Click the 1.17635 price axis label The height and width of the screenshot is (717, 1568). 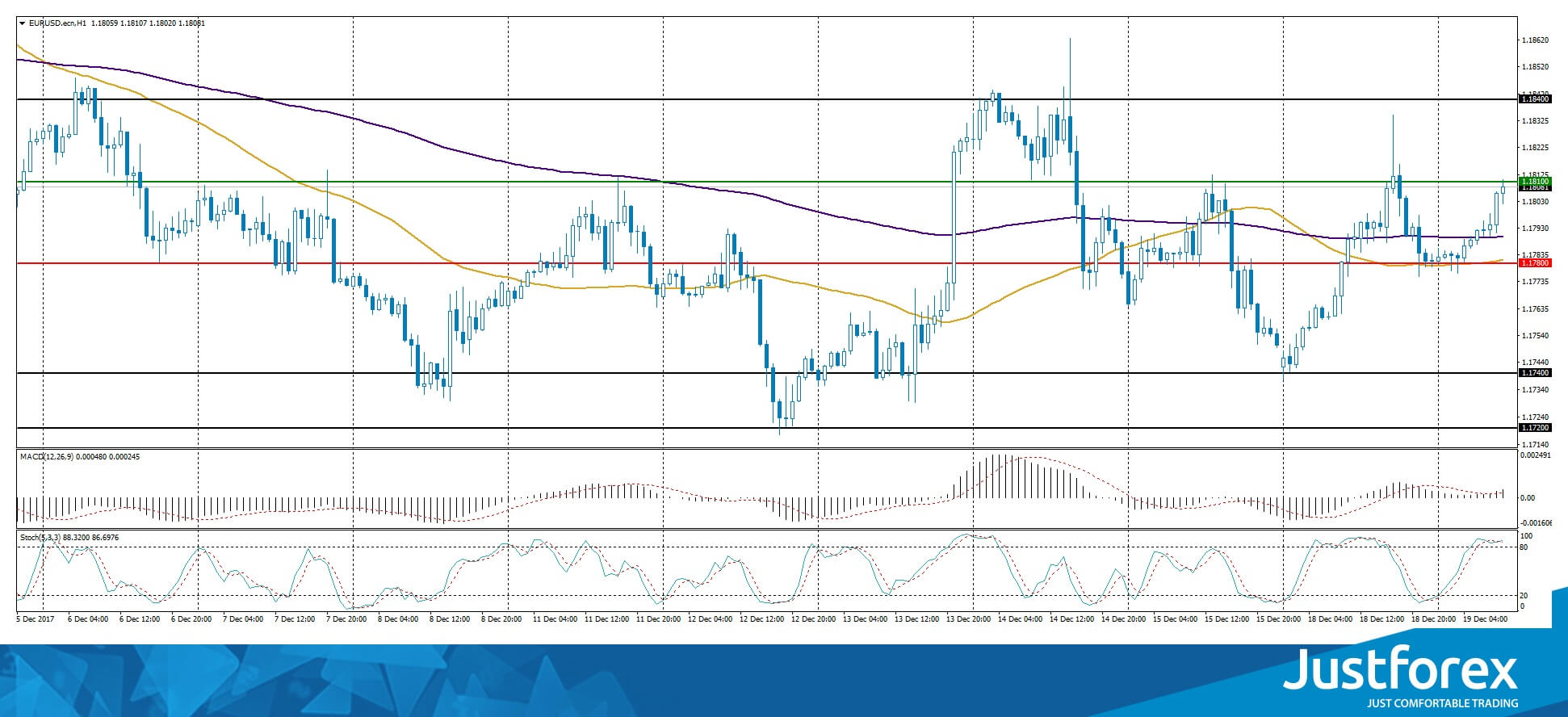(x=1535, y=309)
